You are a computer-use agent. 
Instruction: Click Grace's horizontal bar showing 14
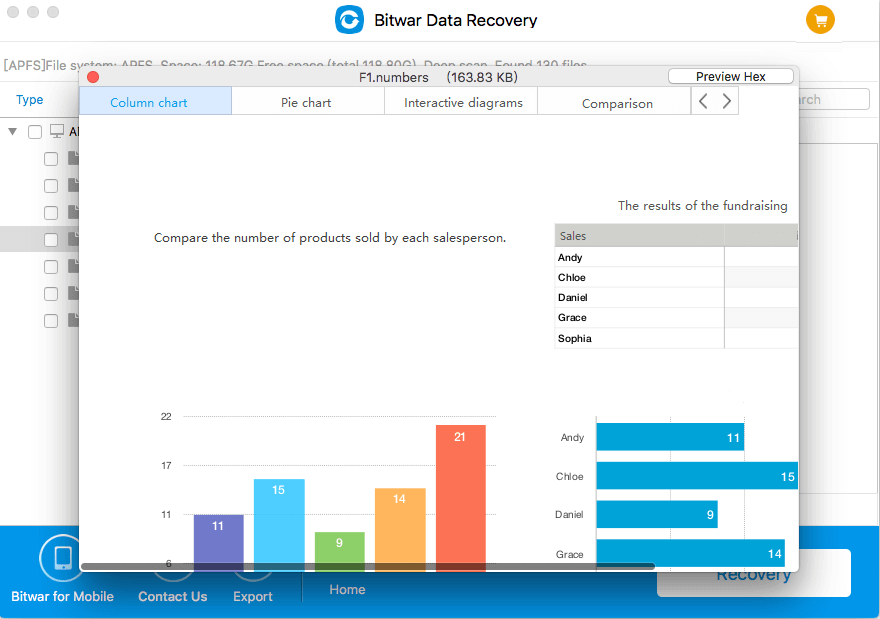click(690, 553)
